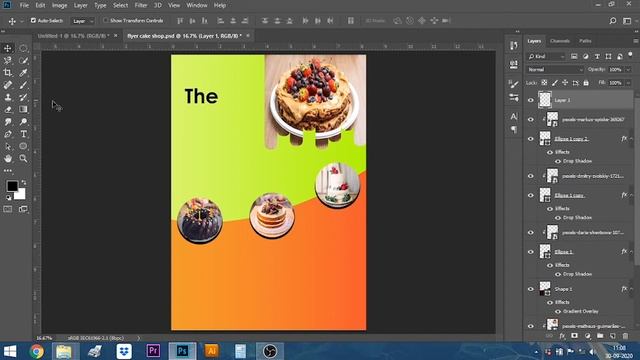Open the File menu
The image size is (640, 360).
[x=24, y=5]
